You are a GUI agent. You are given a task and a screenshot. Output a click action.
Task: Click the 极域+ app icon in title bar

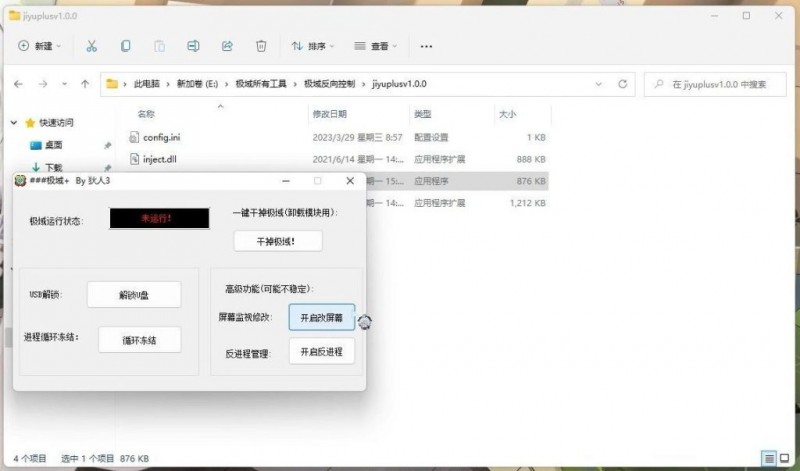point(20,181)
